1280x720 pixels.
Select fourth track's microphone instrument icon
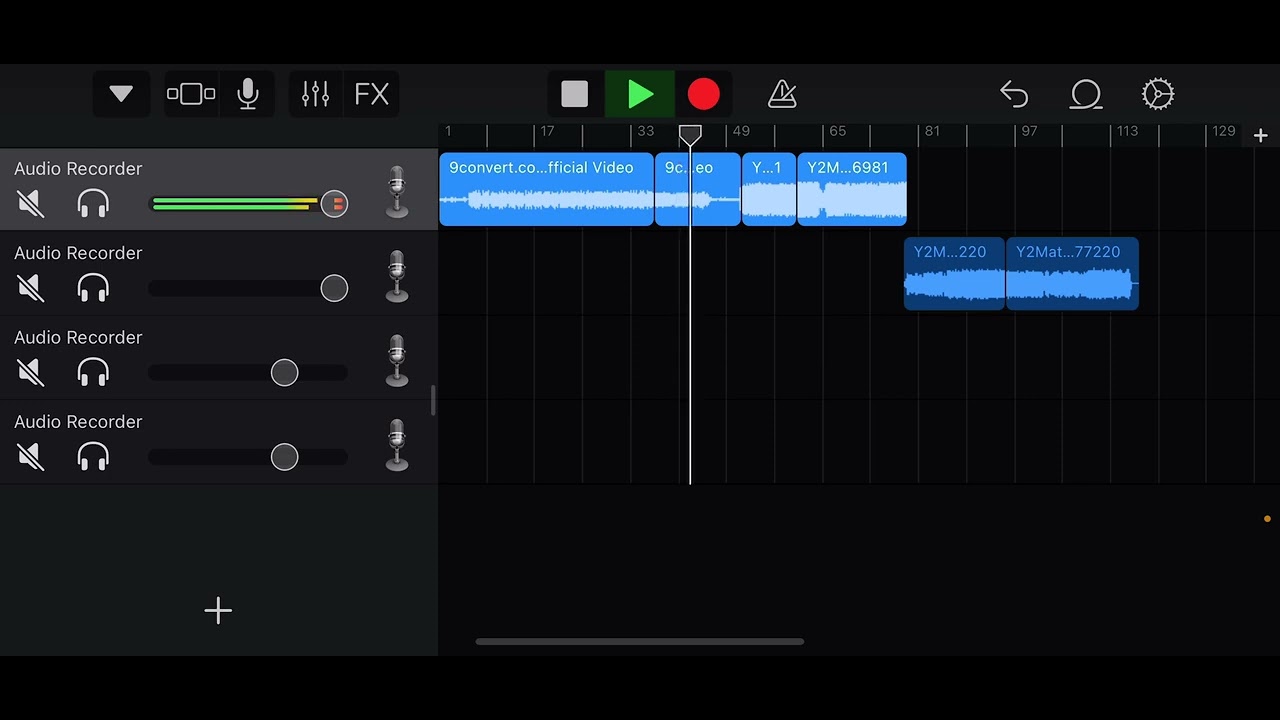click(397, 444)
